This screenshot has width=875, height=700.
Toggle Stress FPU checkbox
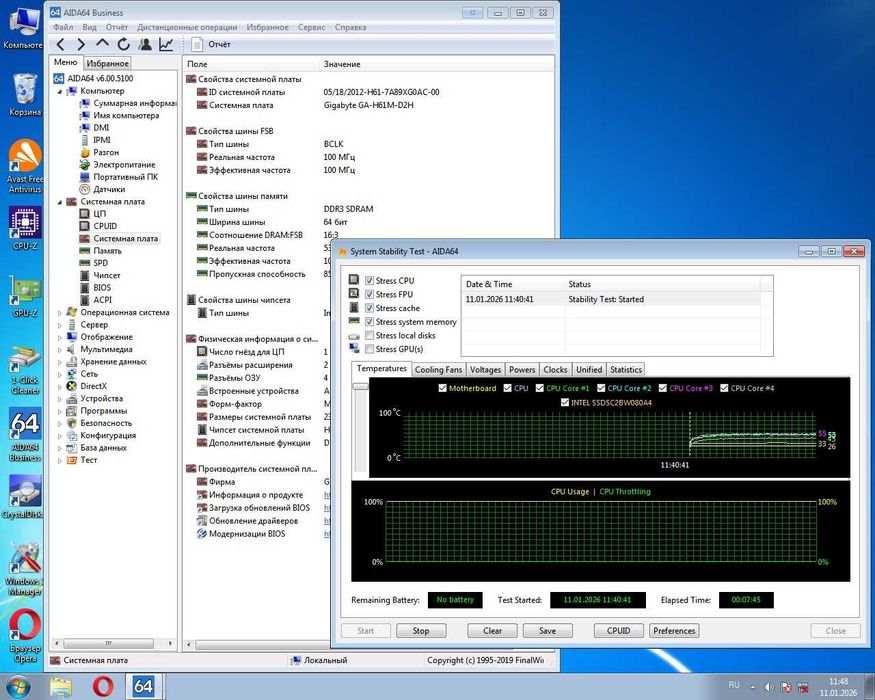369,294
